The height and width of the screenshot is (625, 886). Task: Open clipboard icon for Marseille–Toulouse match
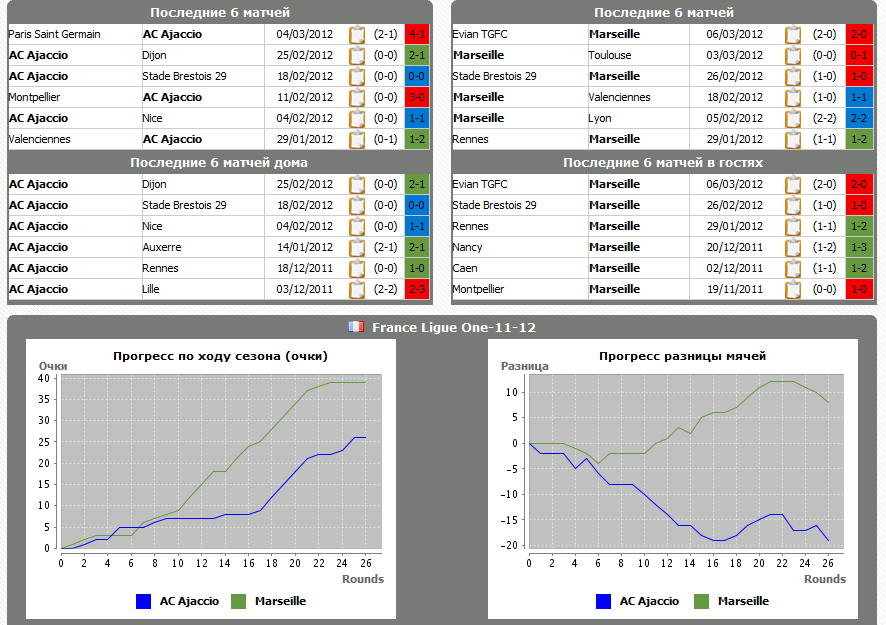tap(793, 55)
